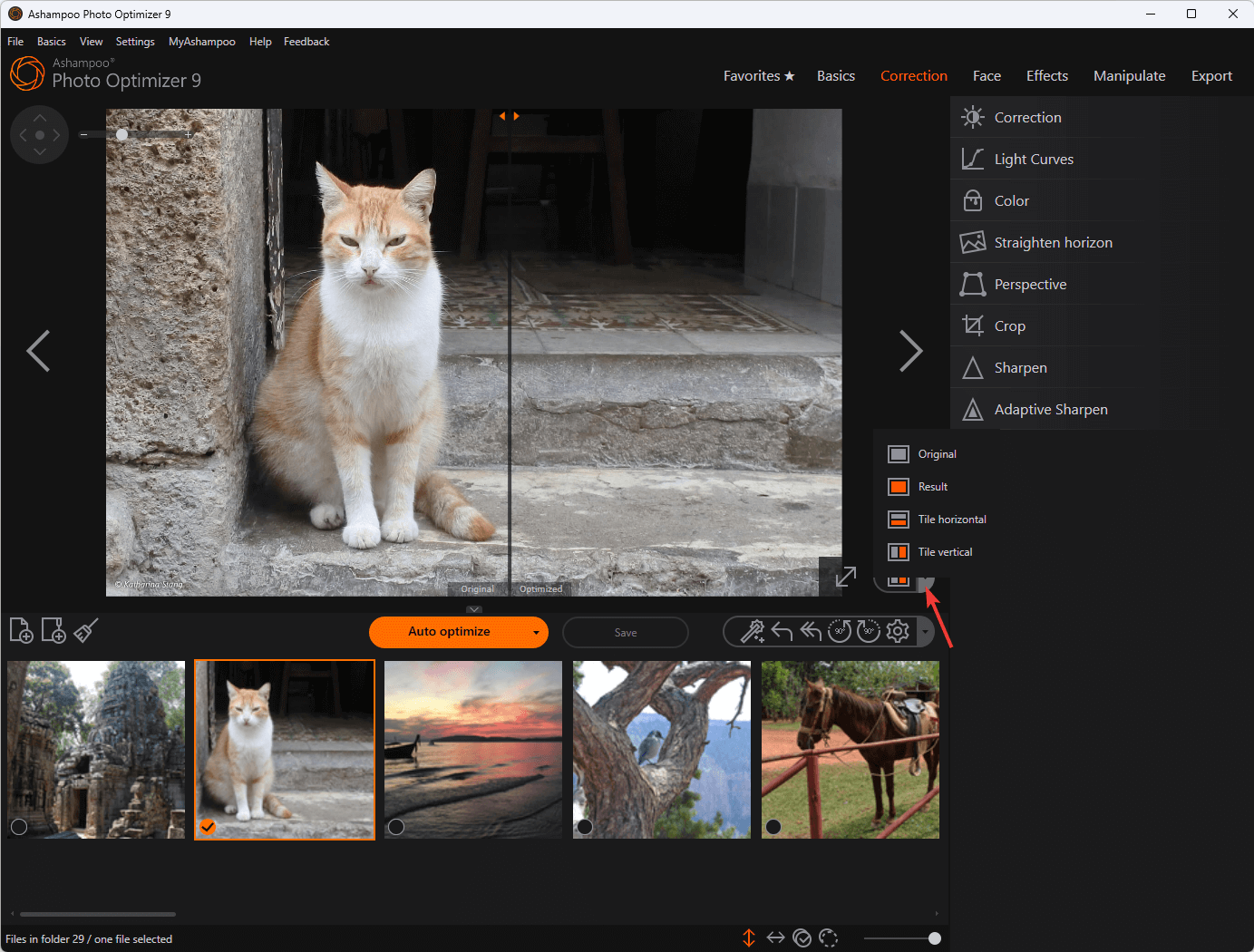The width and height of the screenshot is (1254, 952).
Task: Select the horse photo thumbnail
Action: [x=850, y=749]
